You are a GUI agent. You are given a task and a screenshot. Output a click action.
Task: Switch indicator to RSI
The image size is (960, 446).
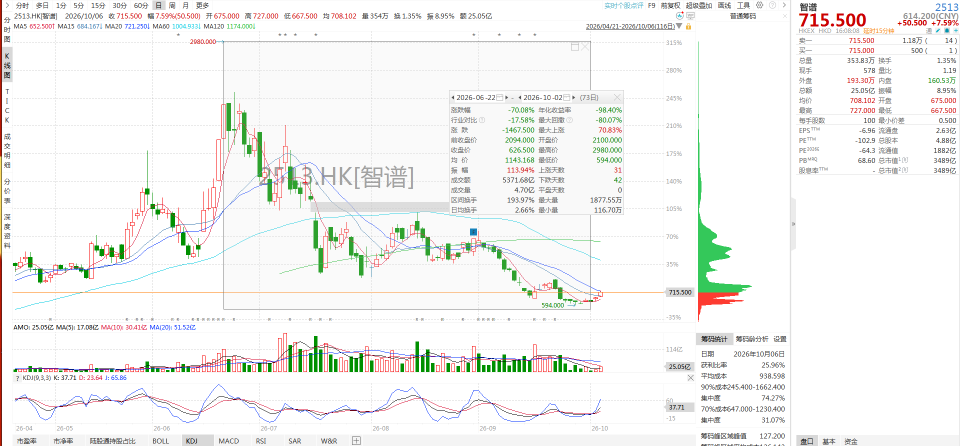[x=261, y=440]
